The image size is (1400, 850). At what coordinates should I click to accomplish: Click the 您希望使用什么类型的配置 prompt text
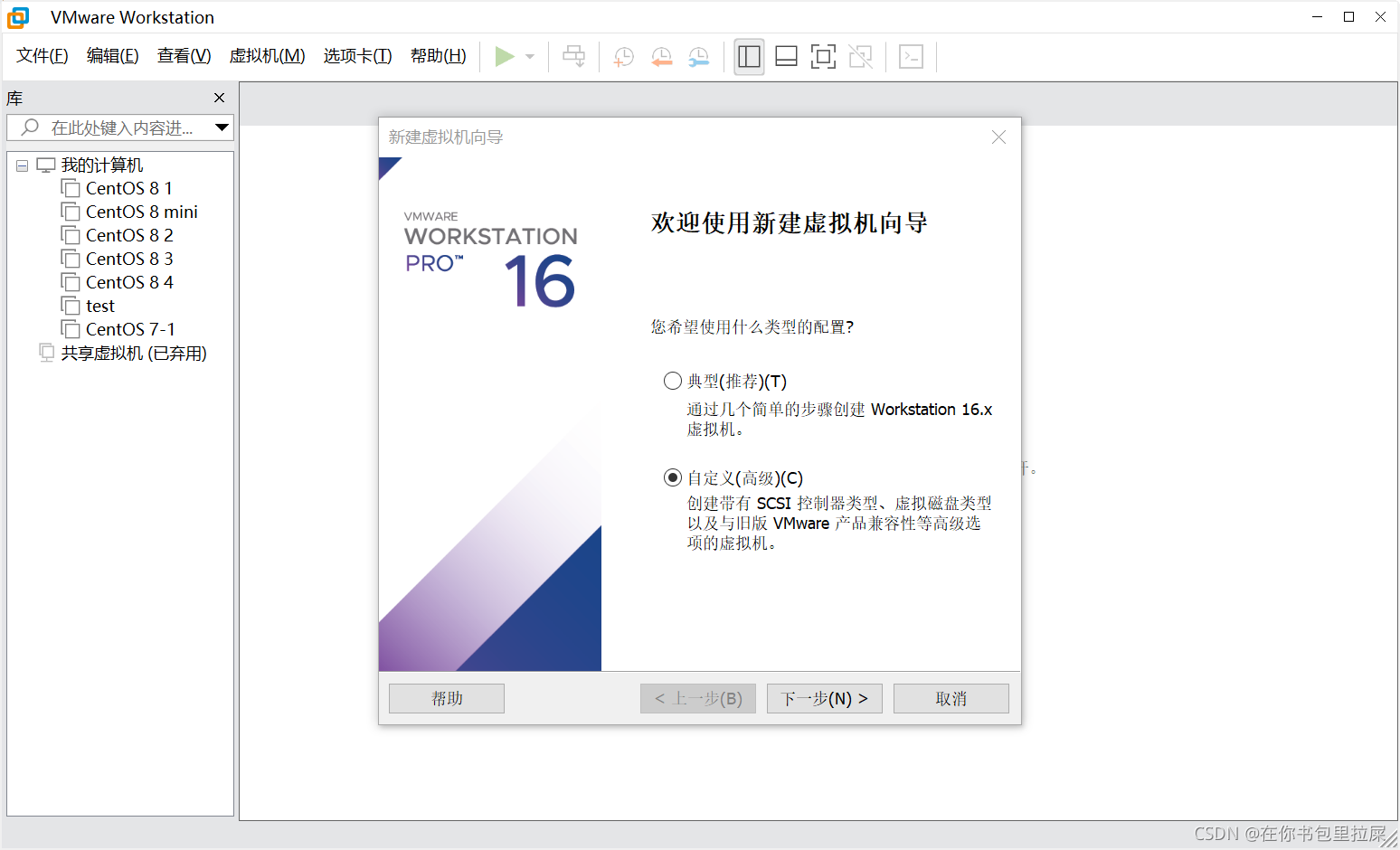752,326
